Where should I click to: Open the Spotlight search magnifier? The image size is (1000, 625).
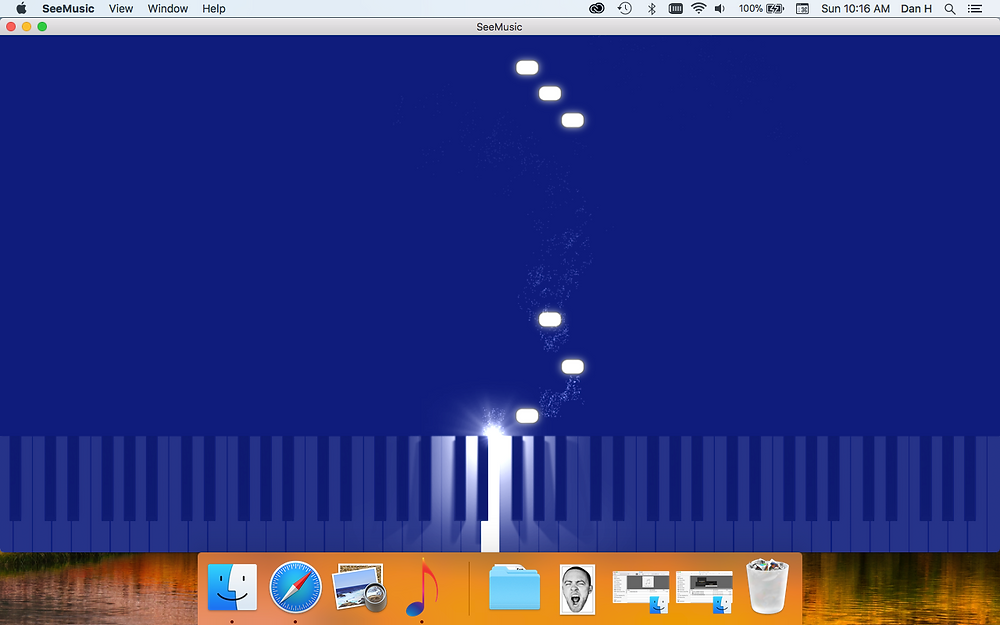(x=950, y=8)
